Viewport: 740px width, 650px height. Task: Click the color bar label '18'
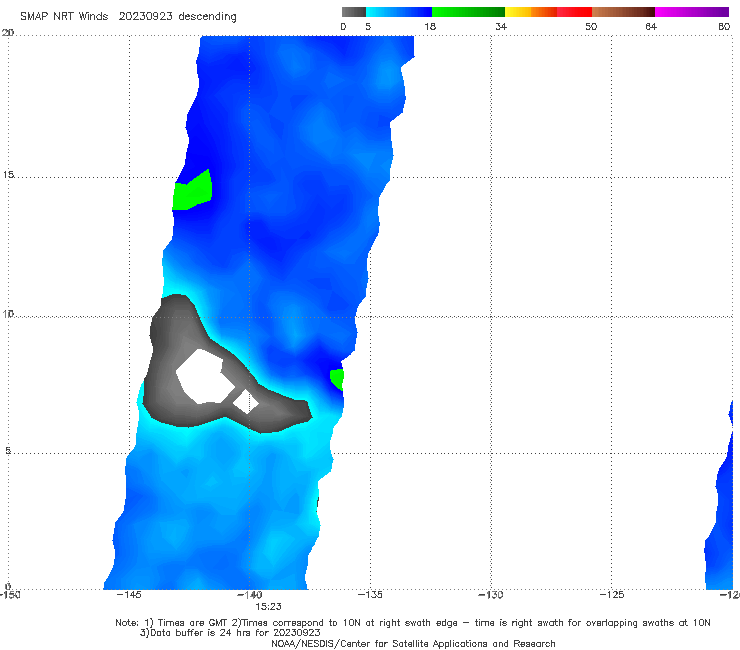430,26
